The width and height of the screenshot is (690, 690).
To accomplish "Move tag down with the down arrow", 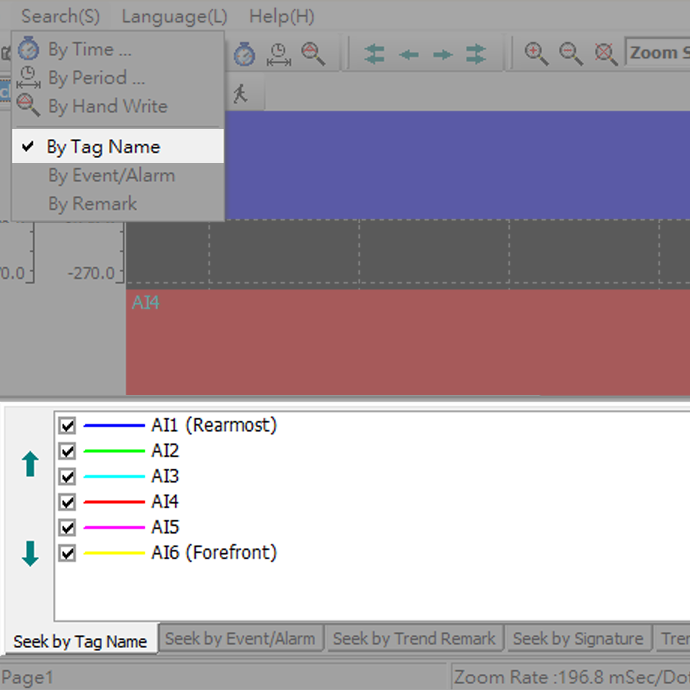I will point(30,553).
